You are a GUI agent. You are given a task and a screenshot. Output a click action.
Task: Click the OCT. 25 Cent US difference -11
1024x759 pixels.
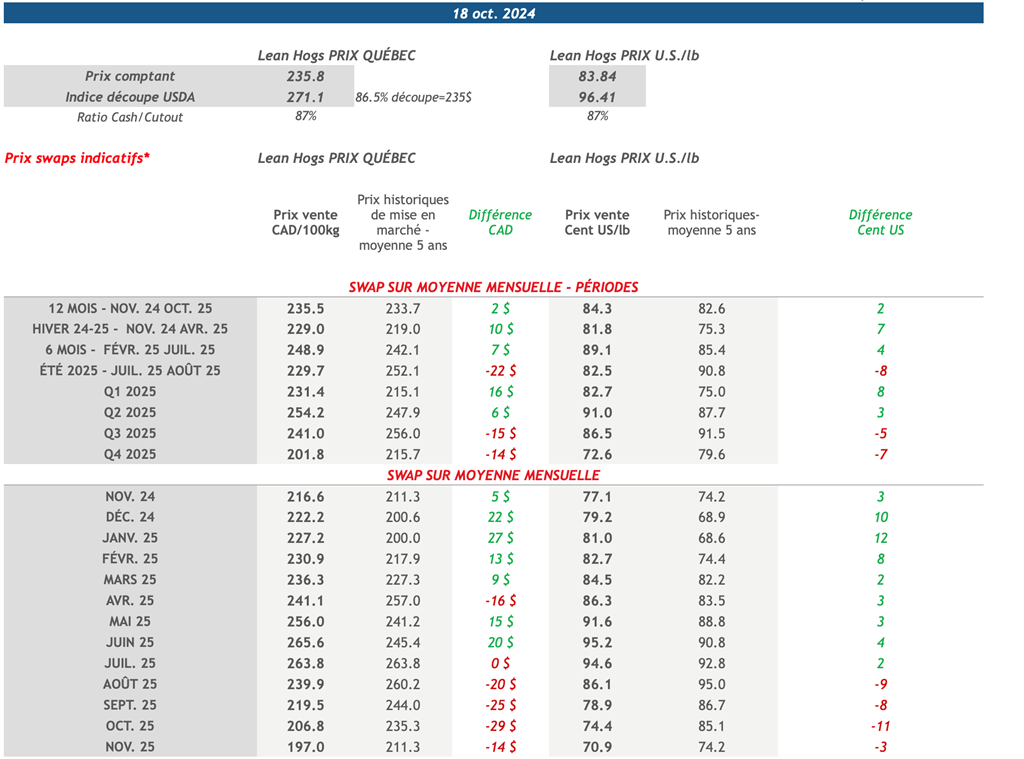pos(880,726)
